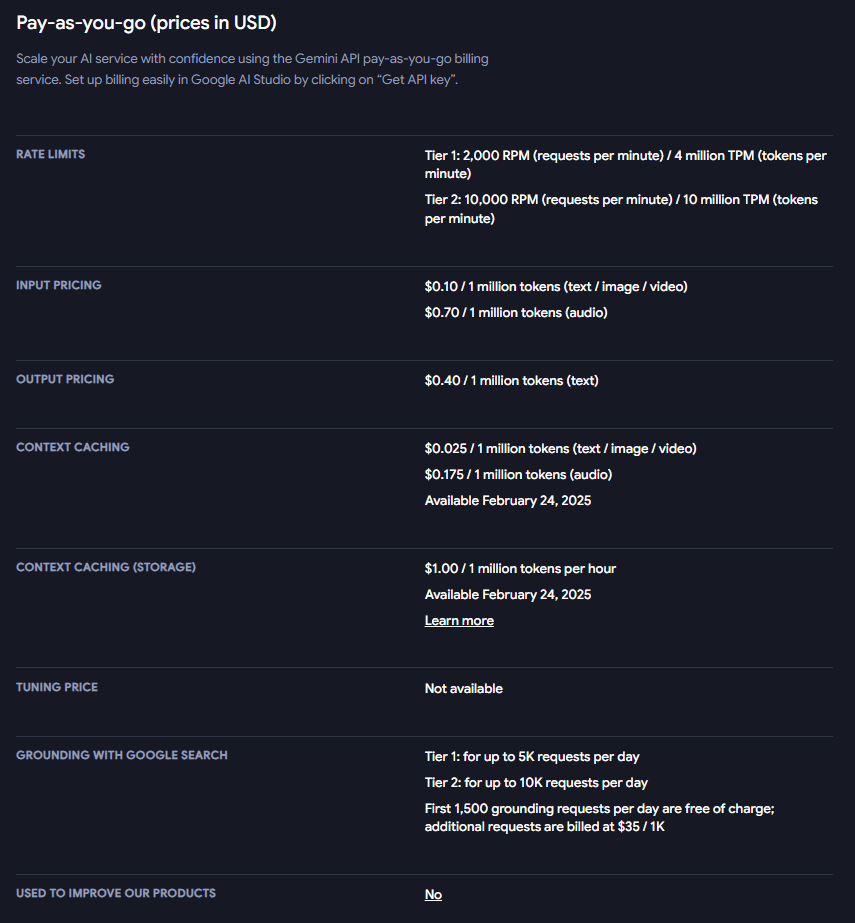
Task: Click the $0.40 output price text
Action: tap(512, 380)
